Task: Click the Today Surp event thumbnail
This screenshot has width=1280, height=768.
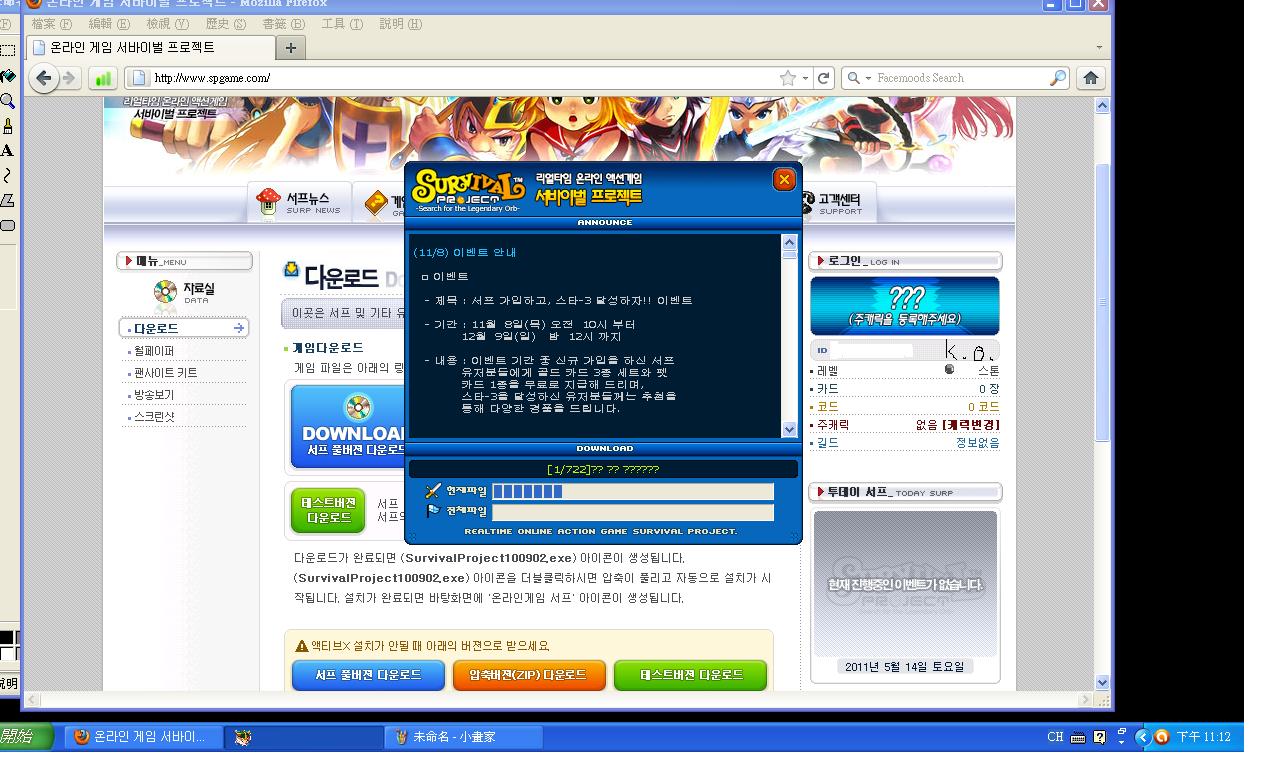Action: 905,584
